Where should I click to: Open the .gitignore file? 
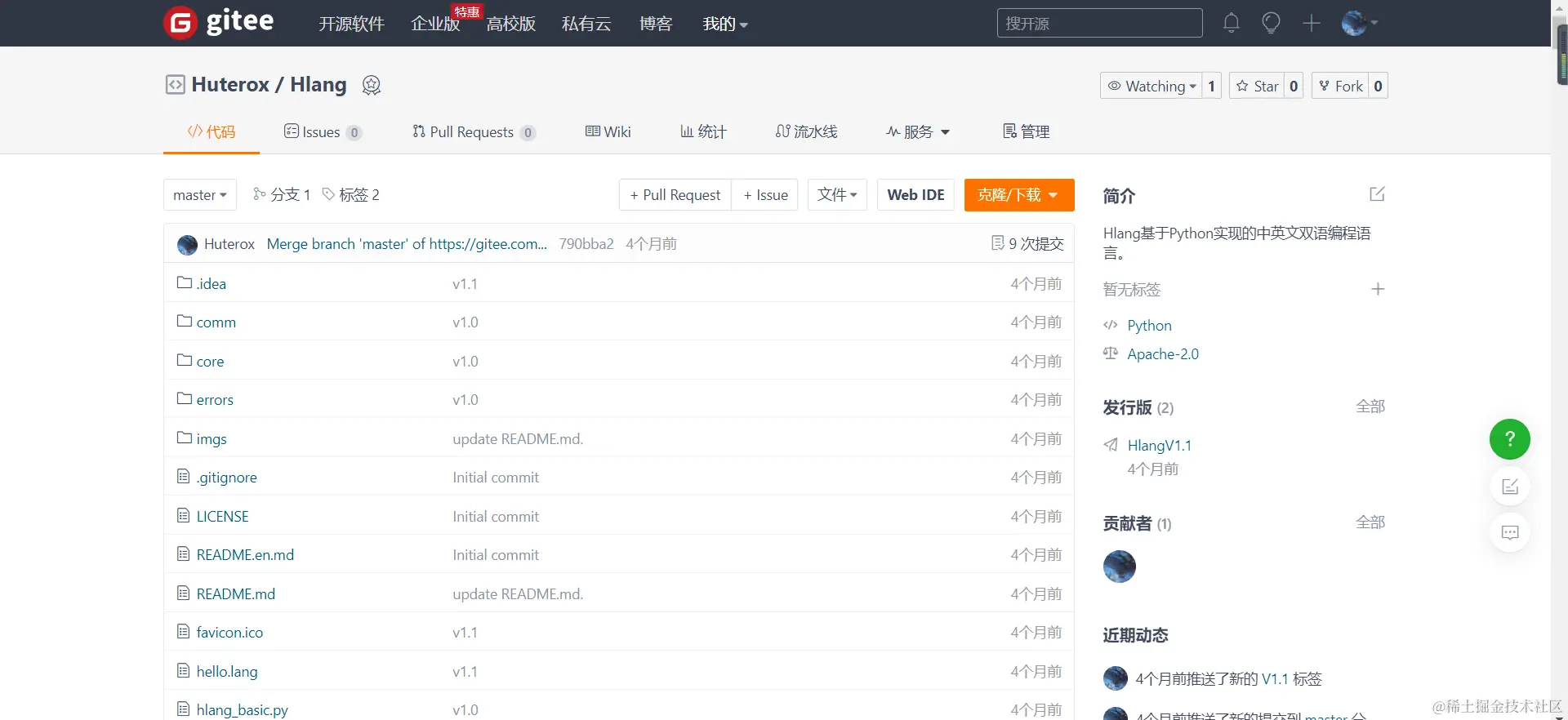coord(226,478)
